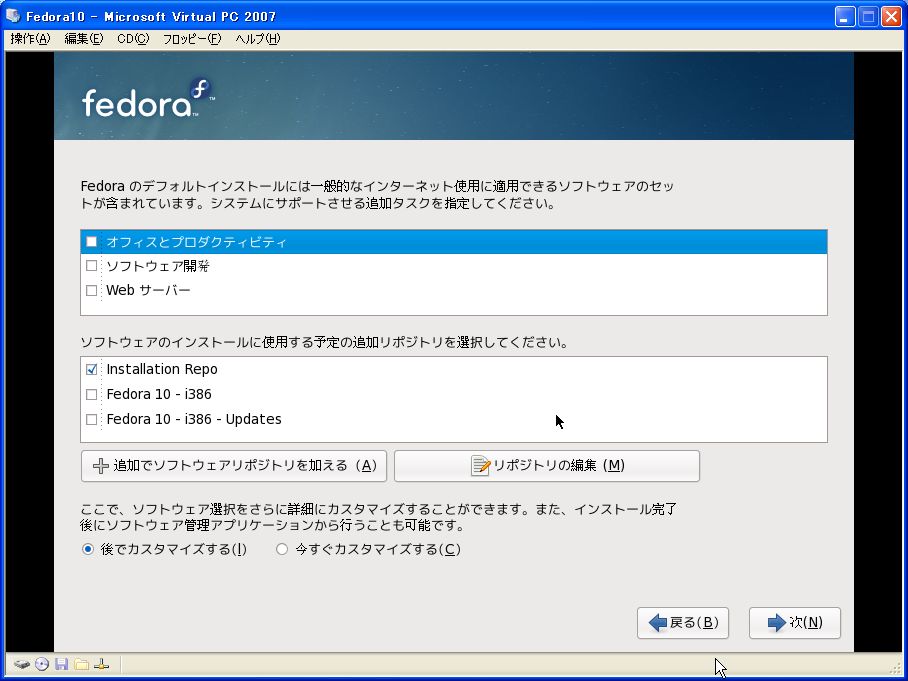The image size is (908, 681).
Task: Check Fedora 10 - i386 - Updates checkbox
Action: click(91, 419)
